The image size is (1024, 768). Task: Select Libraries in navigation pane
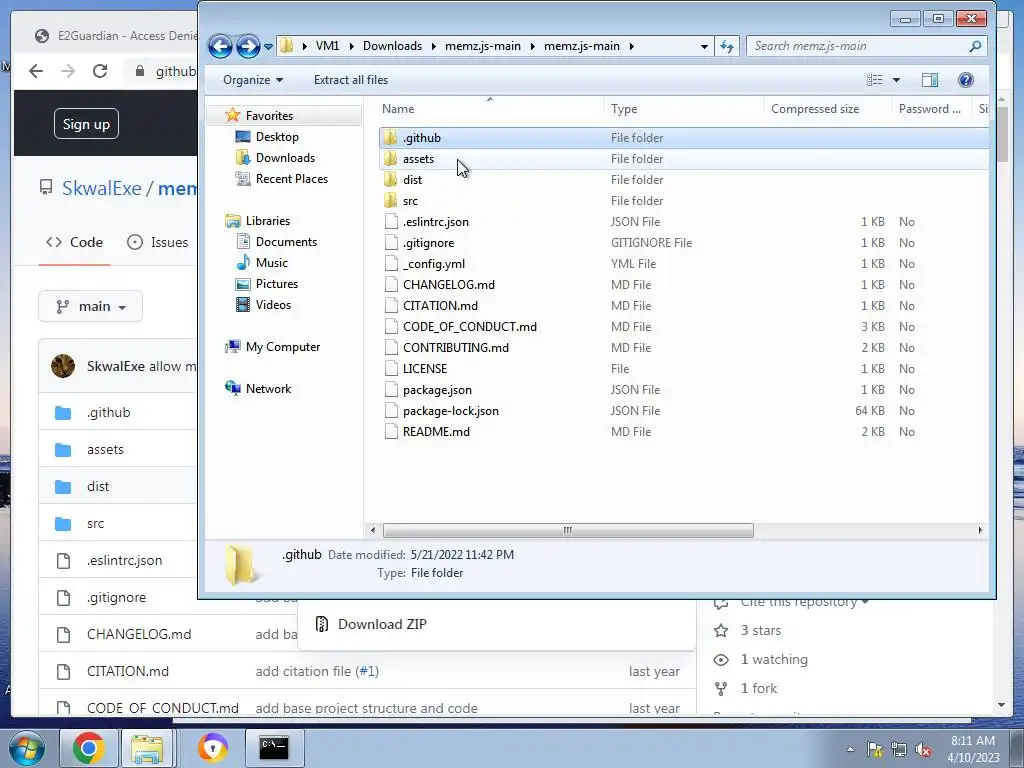(x=268, y=221)
